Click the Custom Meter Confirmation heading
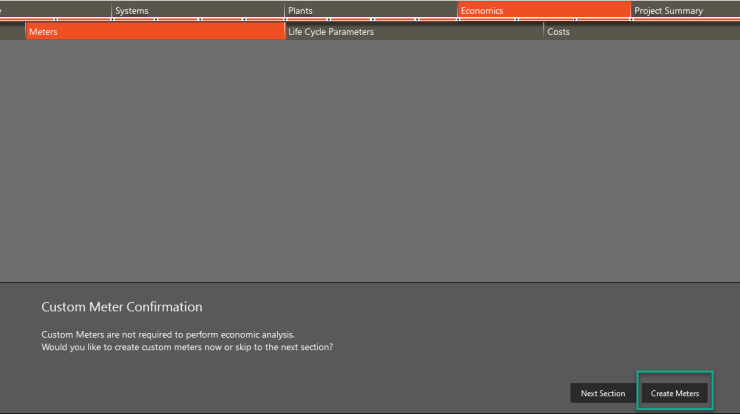Viewport: 740px width, 414px height. click(121, 307)
